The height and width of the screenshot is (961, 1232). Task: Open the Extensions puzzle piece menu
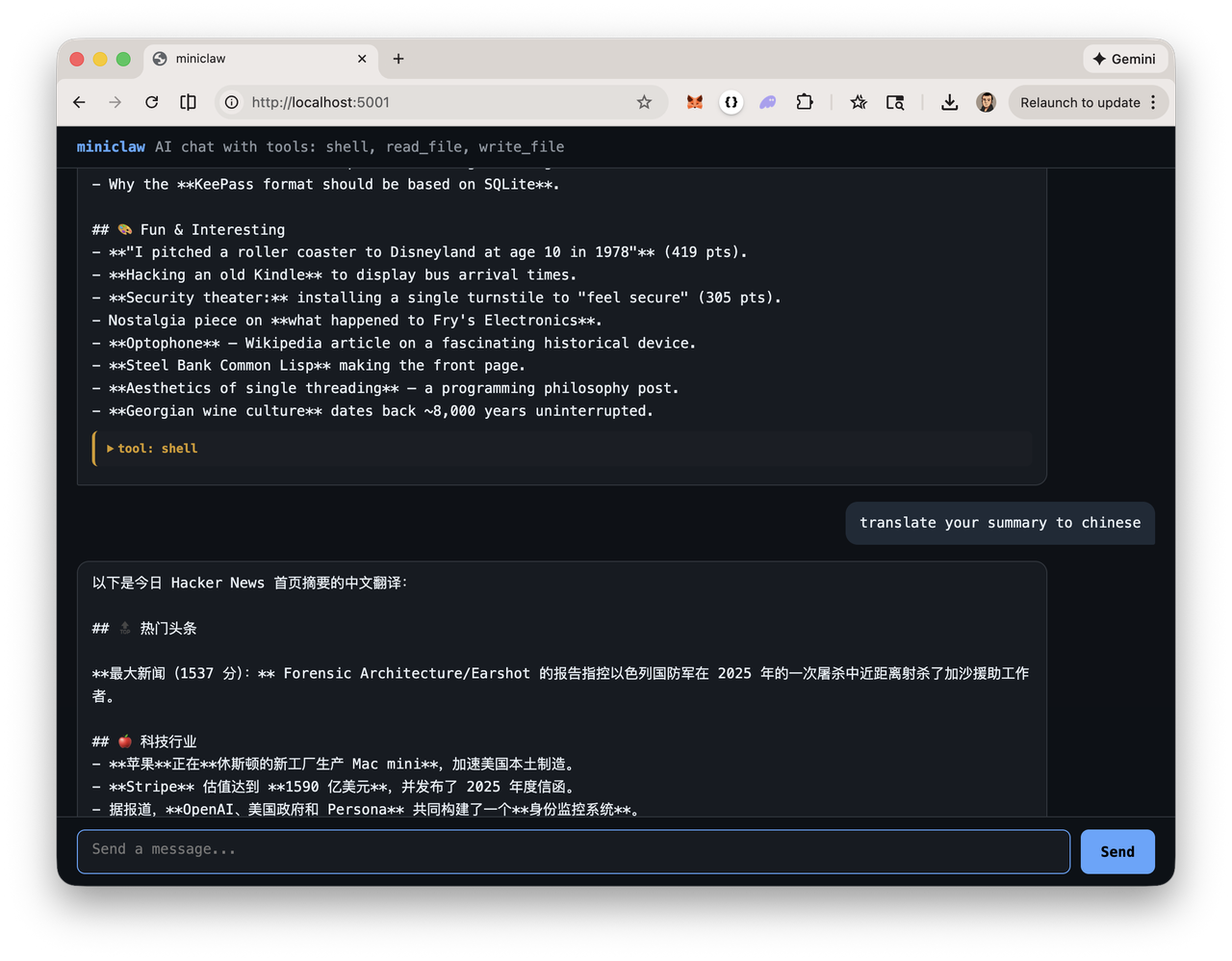tap(805, 102)
